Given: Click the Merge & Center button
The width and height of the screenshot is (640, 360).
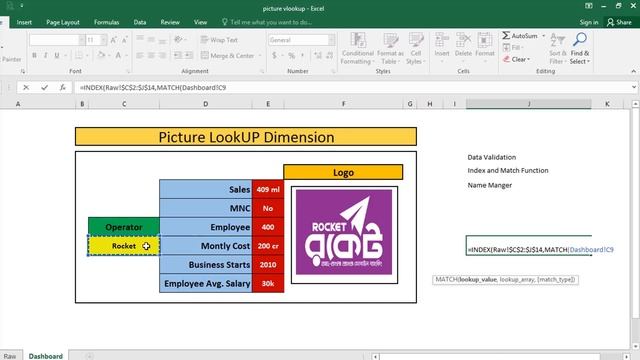Looking at the screenshot, I should pos(228,56).
